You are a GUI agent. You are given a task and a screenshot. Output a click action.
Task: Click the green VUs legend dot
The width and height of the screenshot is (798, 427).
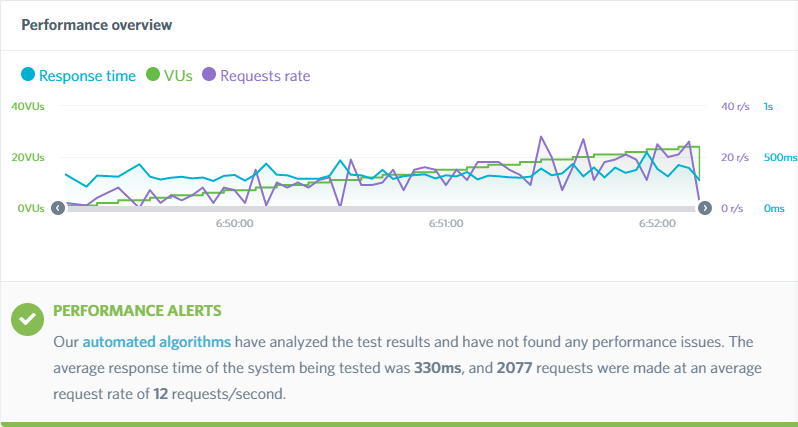click(x=153, y=75)
